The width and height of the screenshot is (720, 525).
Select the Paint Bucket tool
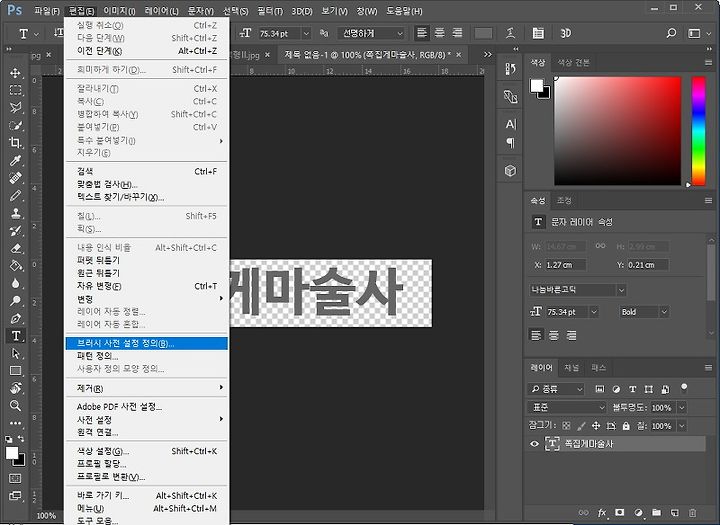click(x=15, y=265)
